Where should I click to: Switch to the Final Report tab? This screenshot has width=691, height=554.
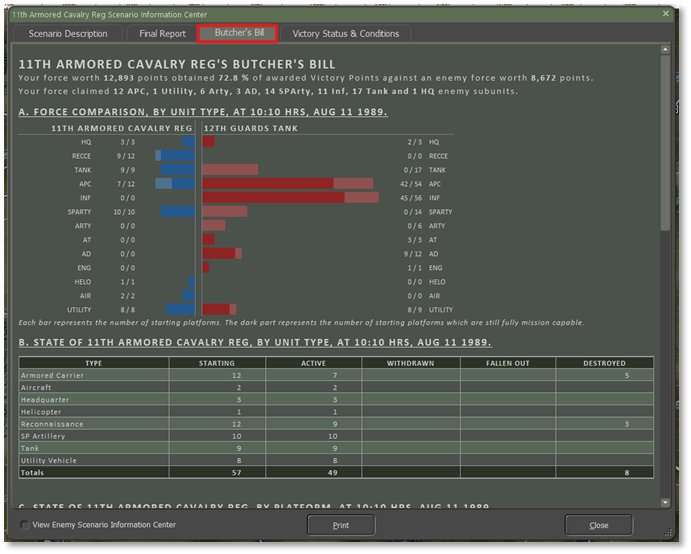click(x=161, y=34)
